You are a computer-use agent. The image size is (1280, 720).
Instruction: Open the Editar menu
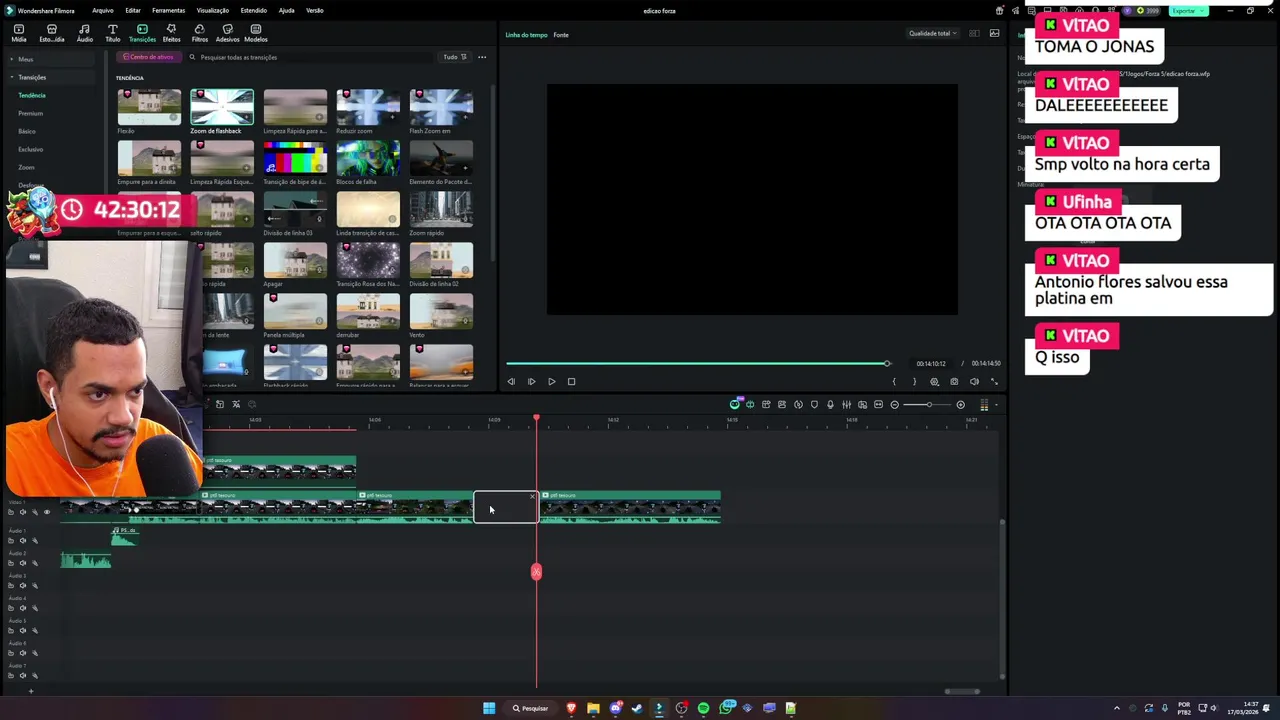click(132, 10)
